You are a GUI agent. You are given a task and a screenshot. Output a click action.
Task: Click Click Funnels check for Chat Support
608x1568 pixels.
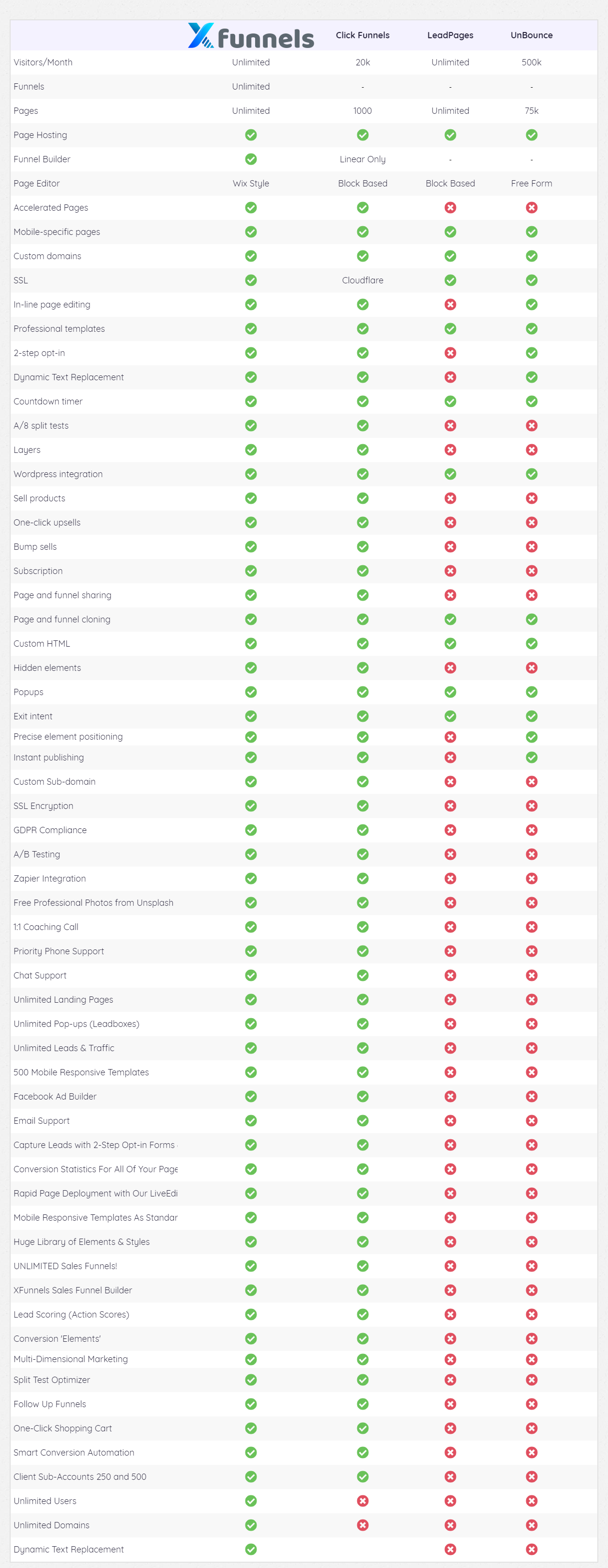(x=363, y=975)
